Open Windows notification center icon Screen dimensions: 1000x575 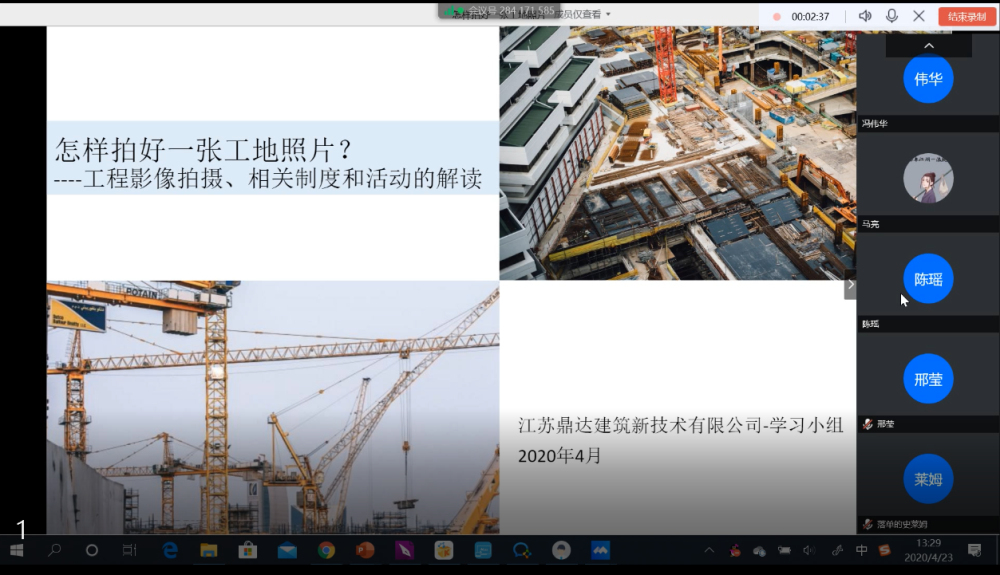click(975, 550)
